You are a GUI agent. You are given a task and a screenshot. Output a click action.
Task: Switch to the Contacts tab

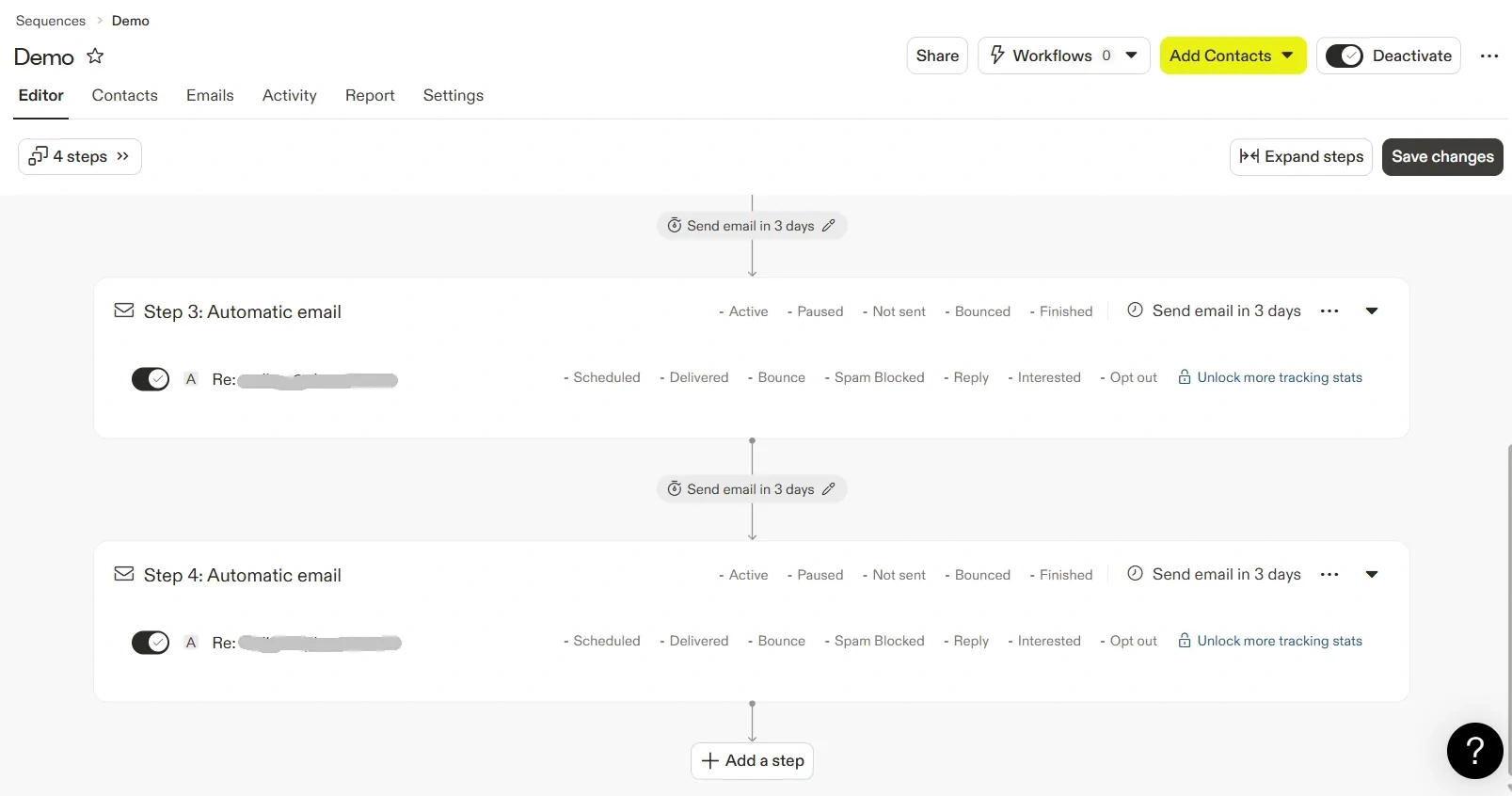(125, 96)
